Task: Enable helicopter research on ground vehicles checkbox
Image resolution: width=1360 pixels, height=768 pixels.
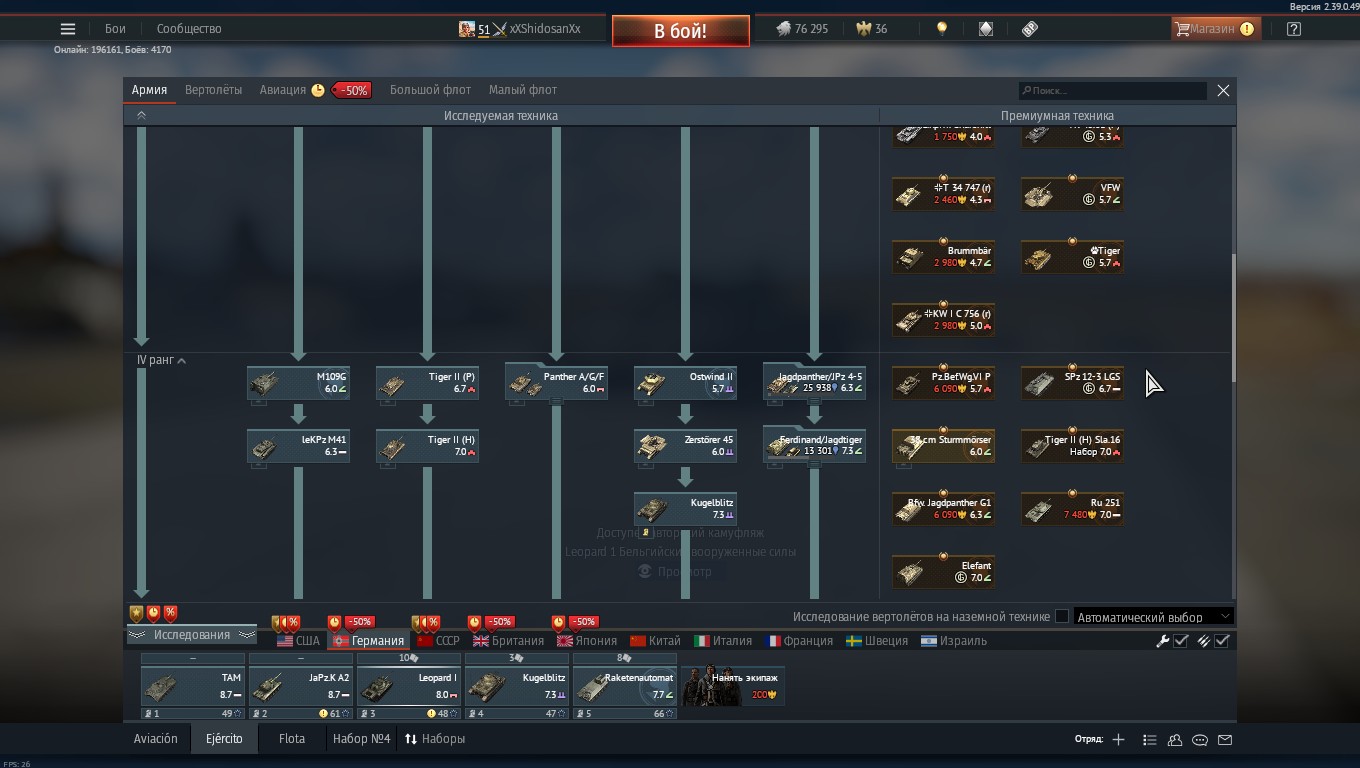Action: click(x=1062, y=617)
